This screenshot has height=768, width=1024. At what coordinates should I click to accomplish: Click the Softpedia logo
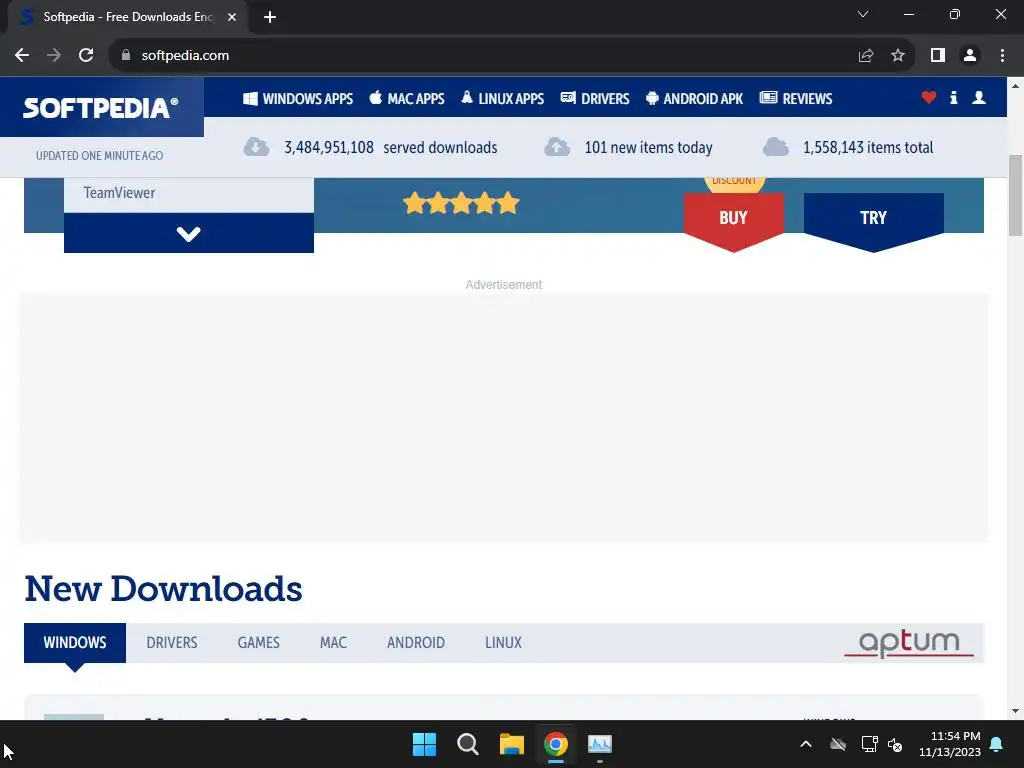pos(101,108)
